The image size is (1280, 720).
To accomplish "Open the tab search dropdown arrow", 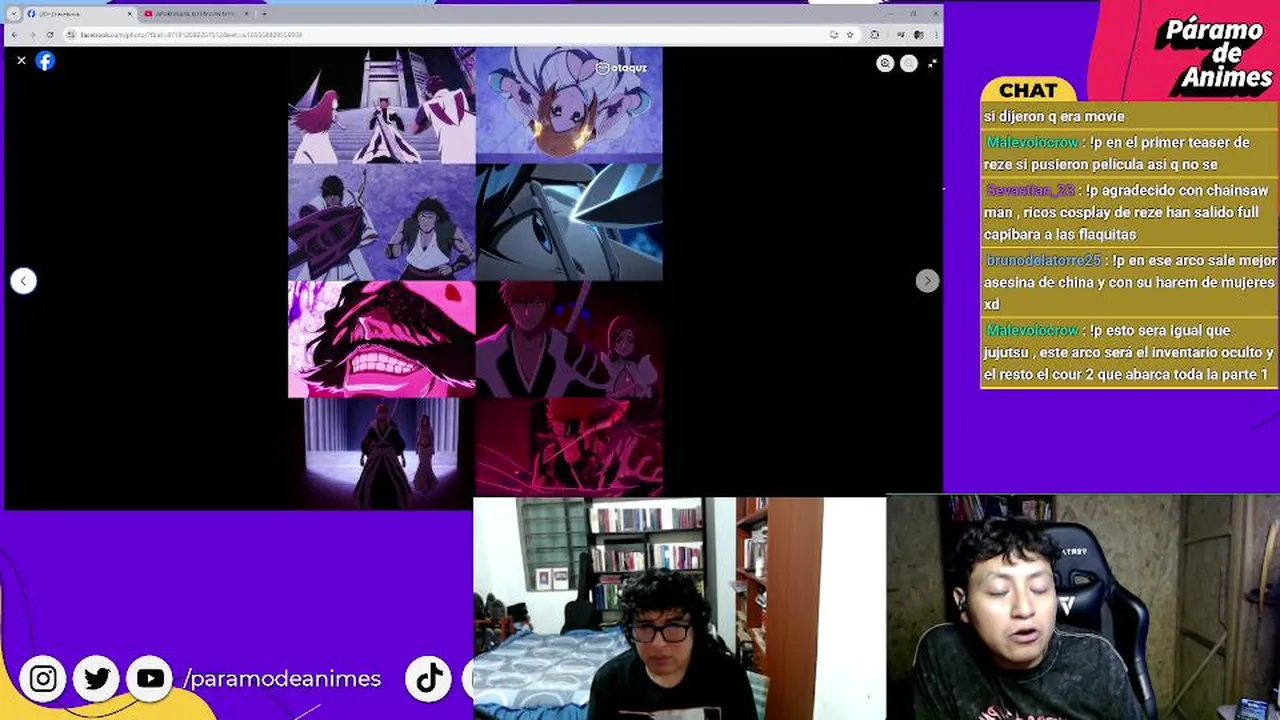I will (x=13, y=14).
